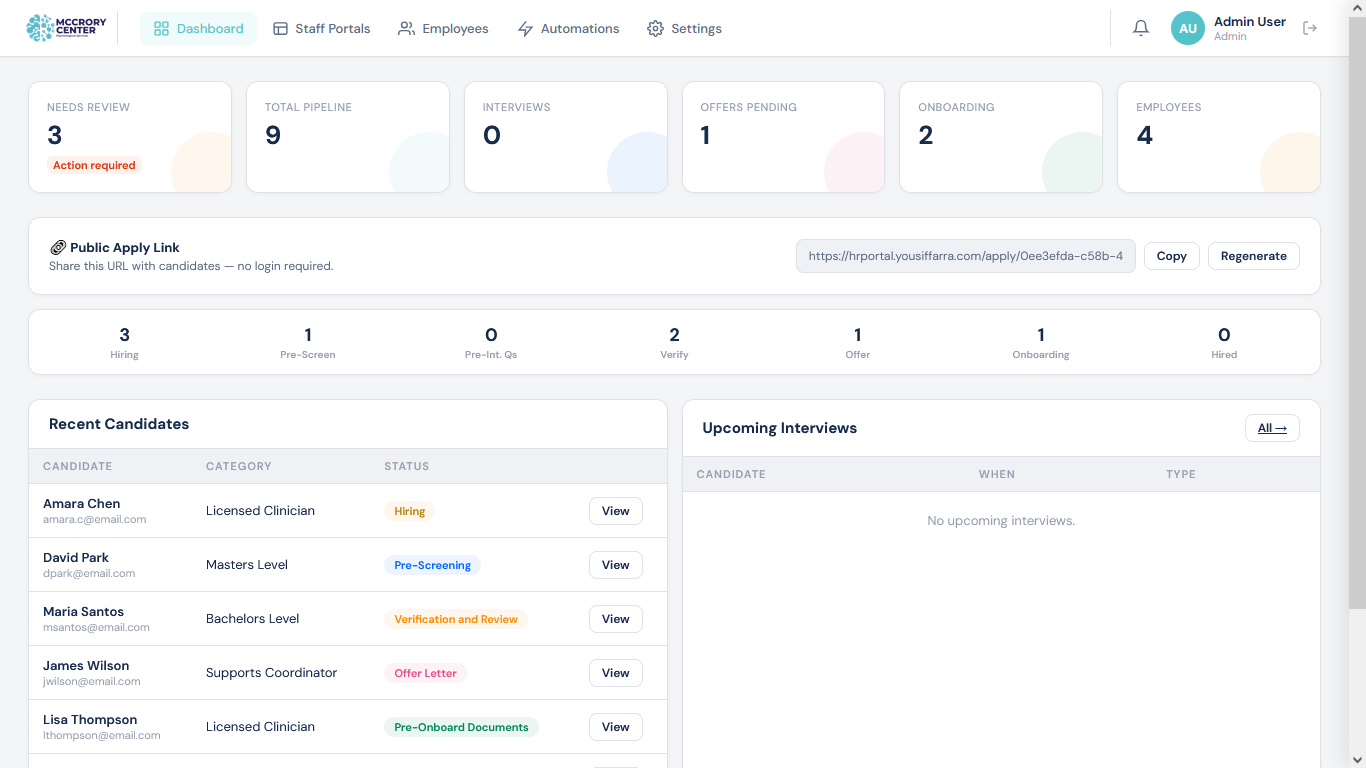Image resolution: width=1366 pixels, height=768 pixels.
Task: Click the CATEGORY column header
Action: coord(239,466)
